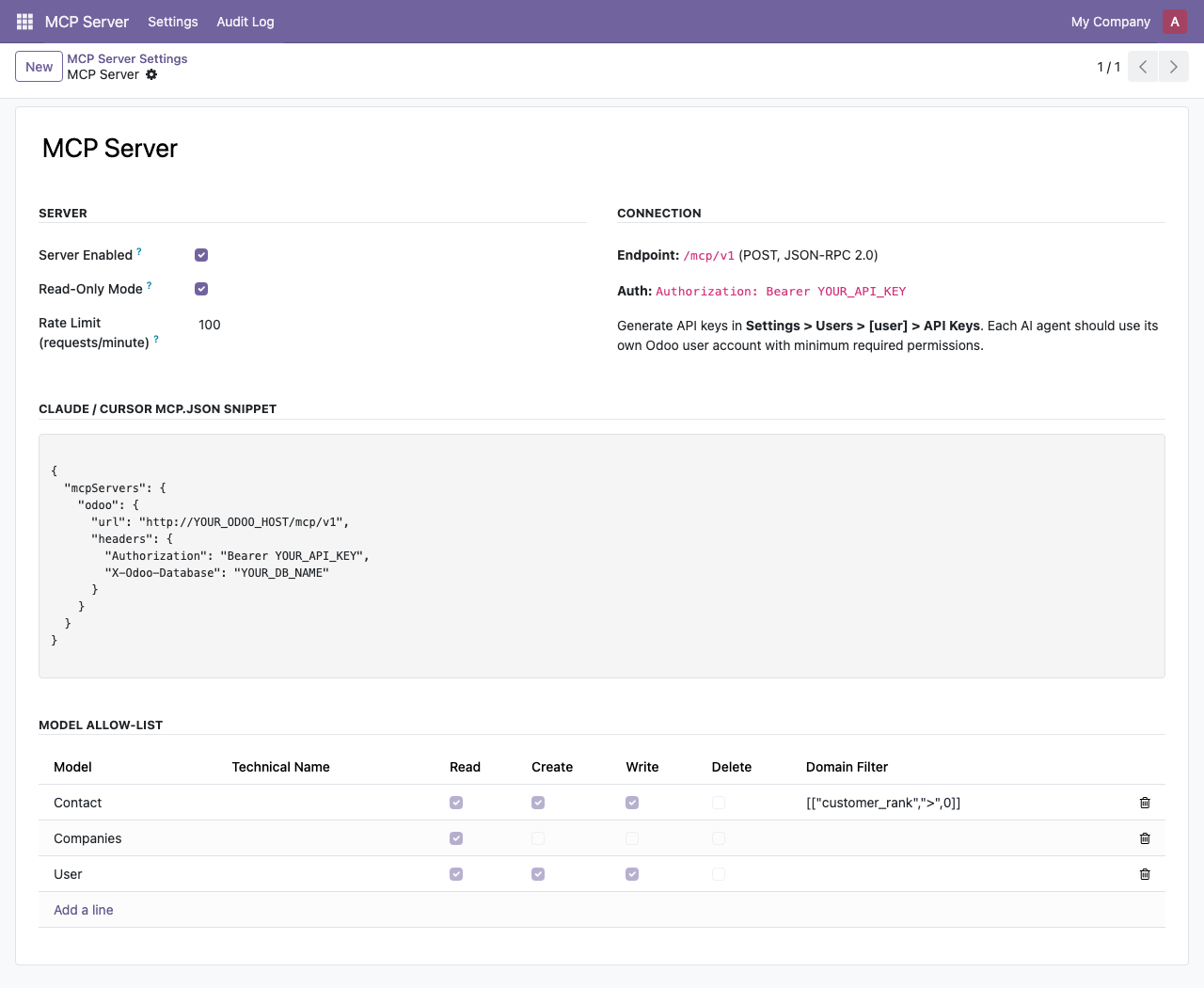Toggle Create permission for User

(x=538, y=874)
